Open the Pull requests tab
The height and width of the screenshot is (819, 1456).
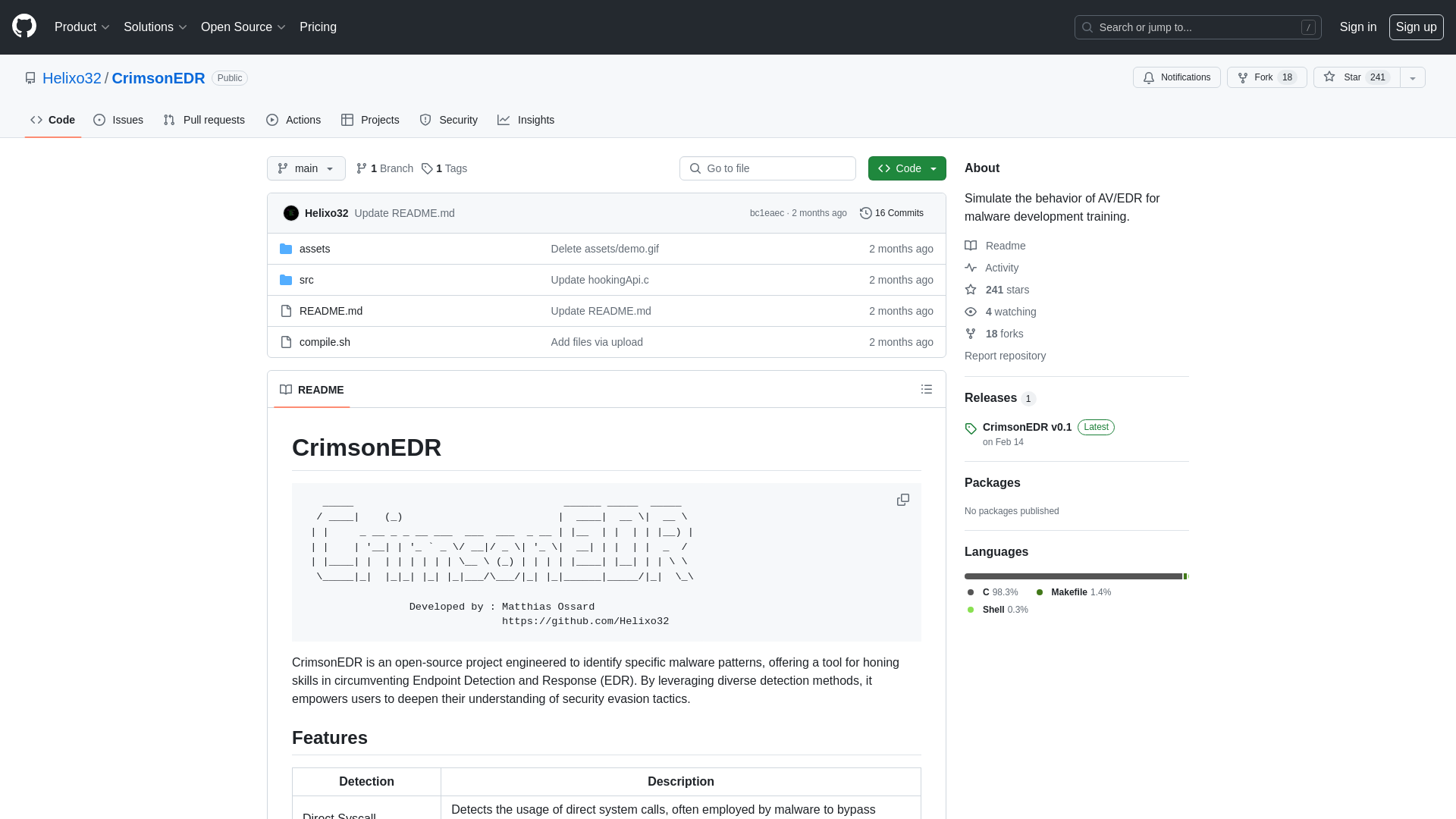coord(204,120)
